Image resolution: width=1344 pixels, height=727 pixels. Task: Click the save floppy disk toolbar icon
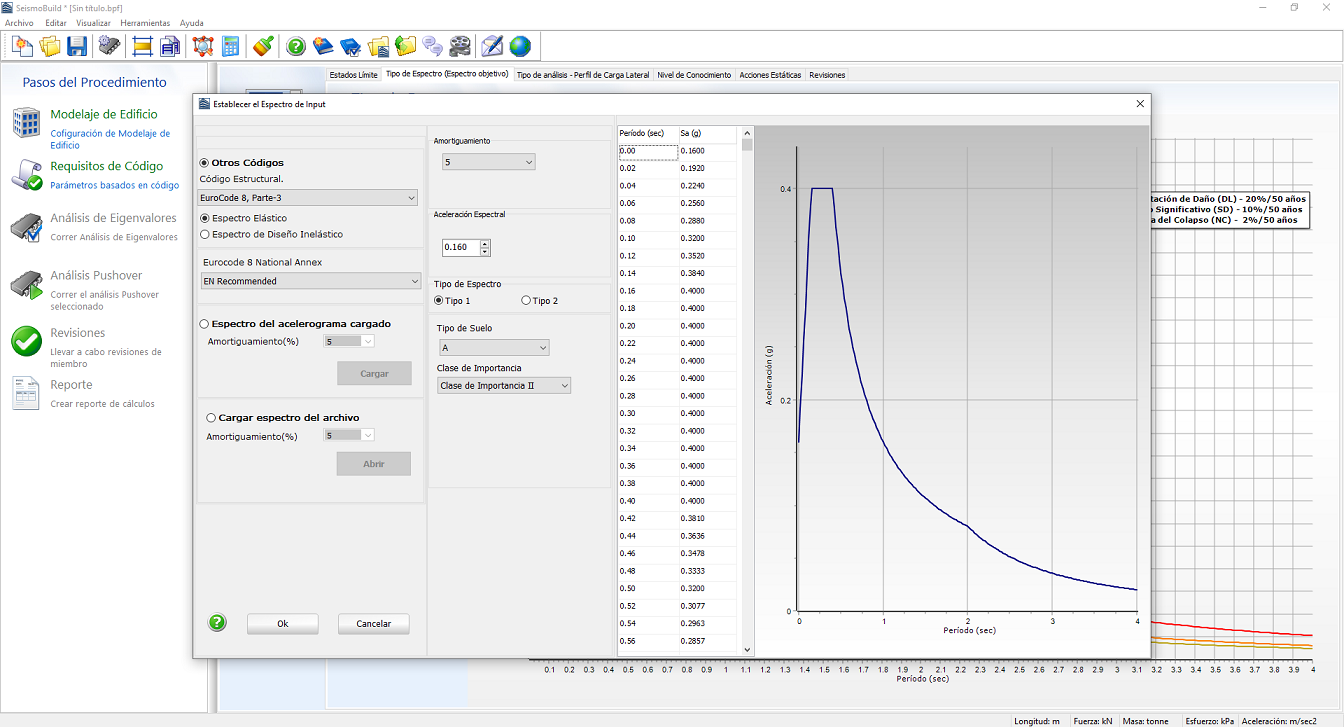77,46
